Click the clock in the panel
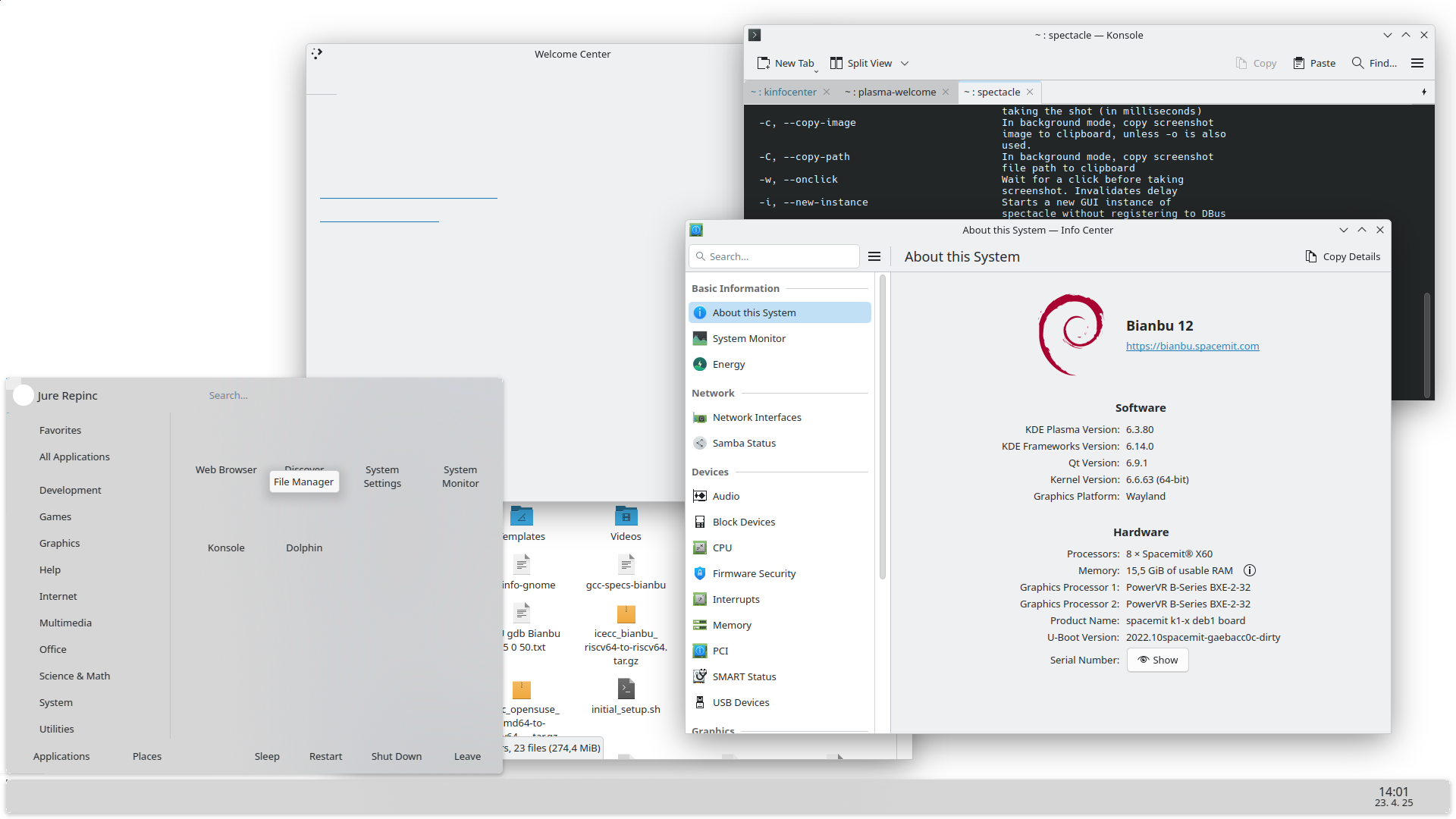The height and width of the screenshot is (819, 1456). point(1394,796)
